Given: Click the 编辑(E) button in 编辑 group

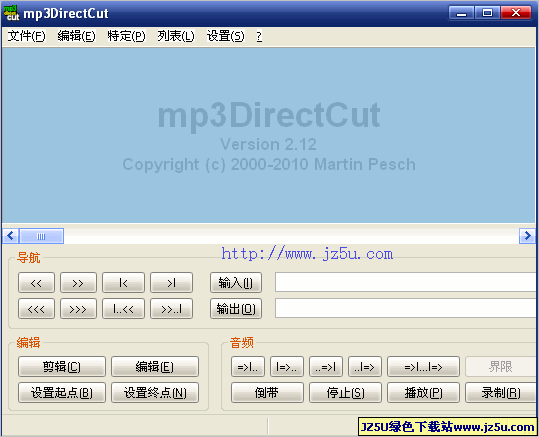Looking at the screenshot, I should click(x=155, y=367).
